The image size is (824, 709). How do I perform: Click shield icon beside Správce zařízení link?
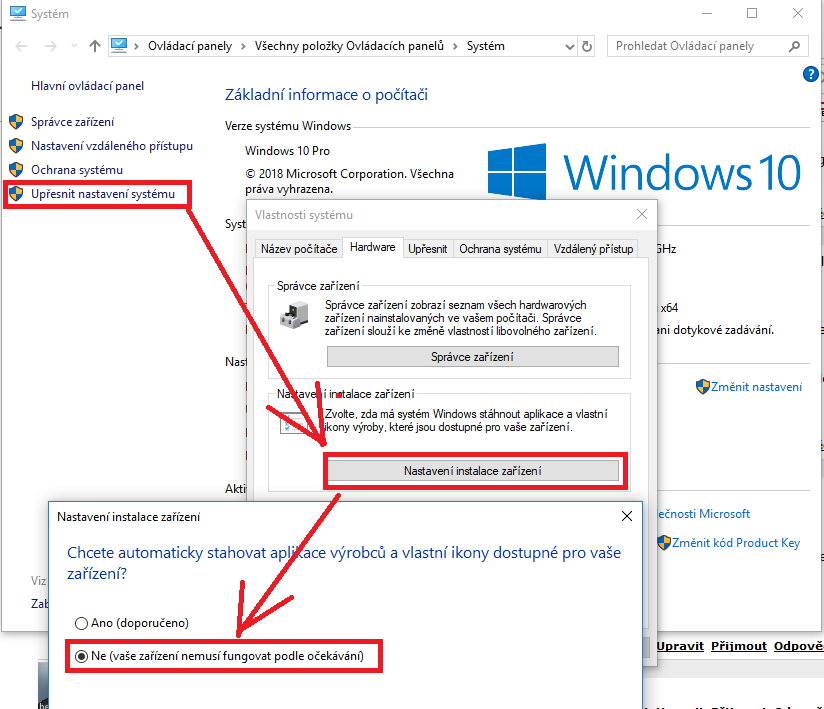coord(16,122)
